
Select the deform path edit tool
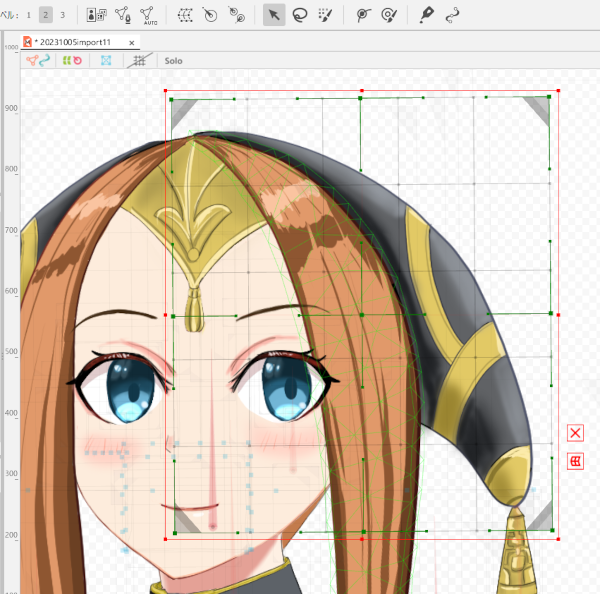click(x=452, y=15)
